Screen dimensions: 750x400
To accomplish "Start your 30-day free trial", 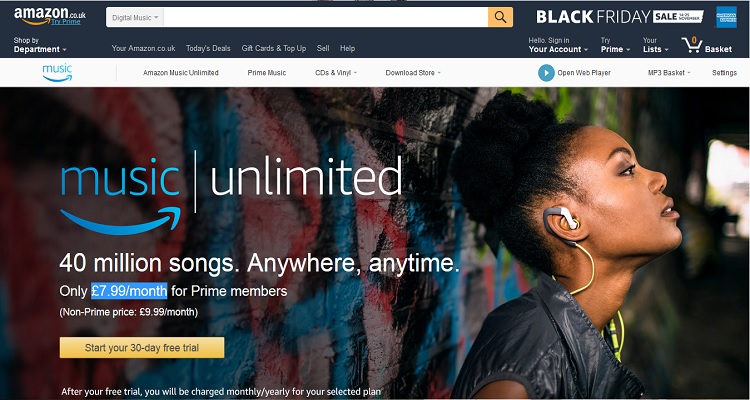I will pos(142,347).
